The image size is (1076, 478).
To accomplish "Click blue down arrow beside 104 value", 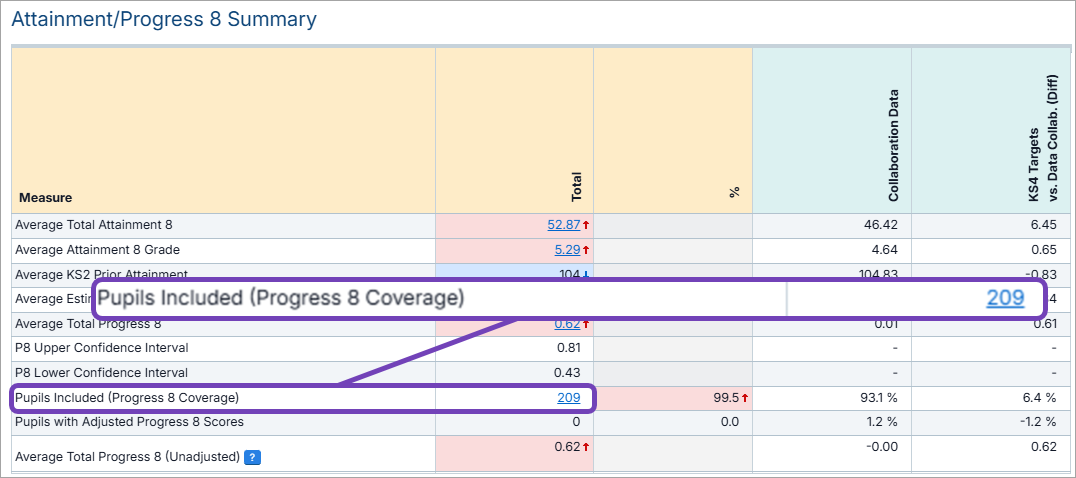I will point(586,274).
